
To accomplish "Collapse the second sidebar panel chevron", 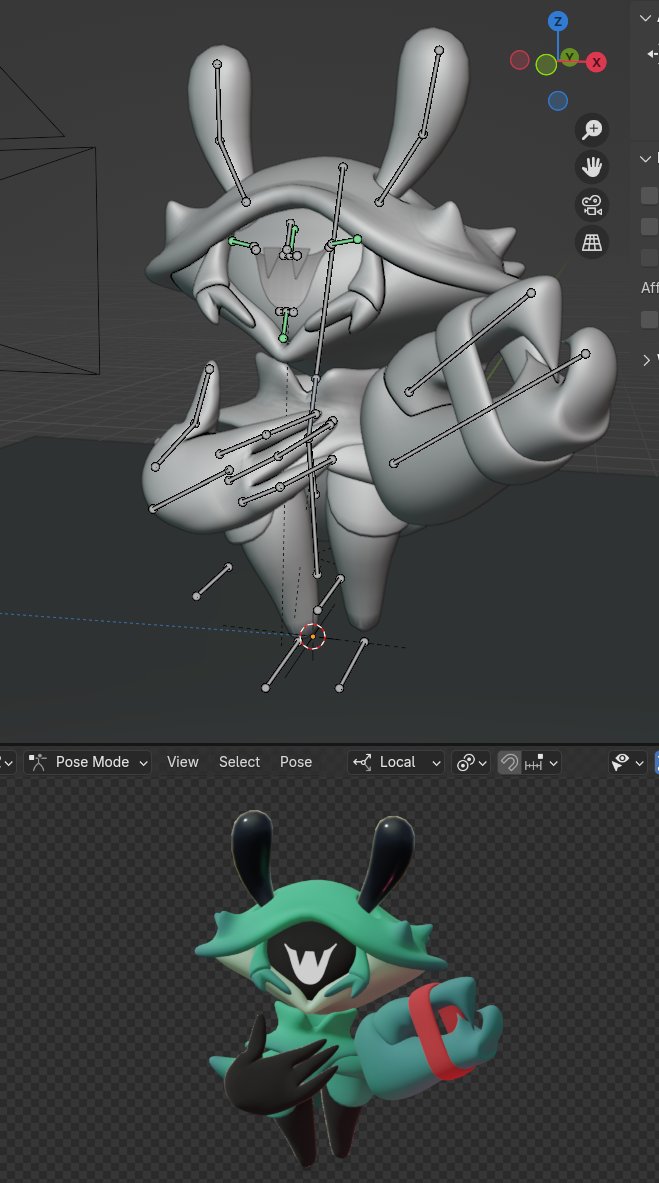I will click(645, 158).
